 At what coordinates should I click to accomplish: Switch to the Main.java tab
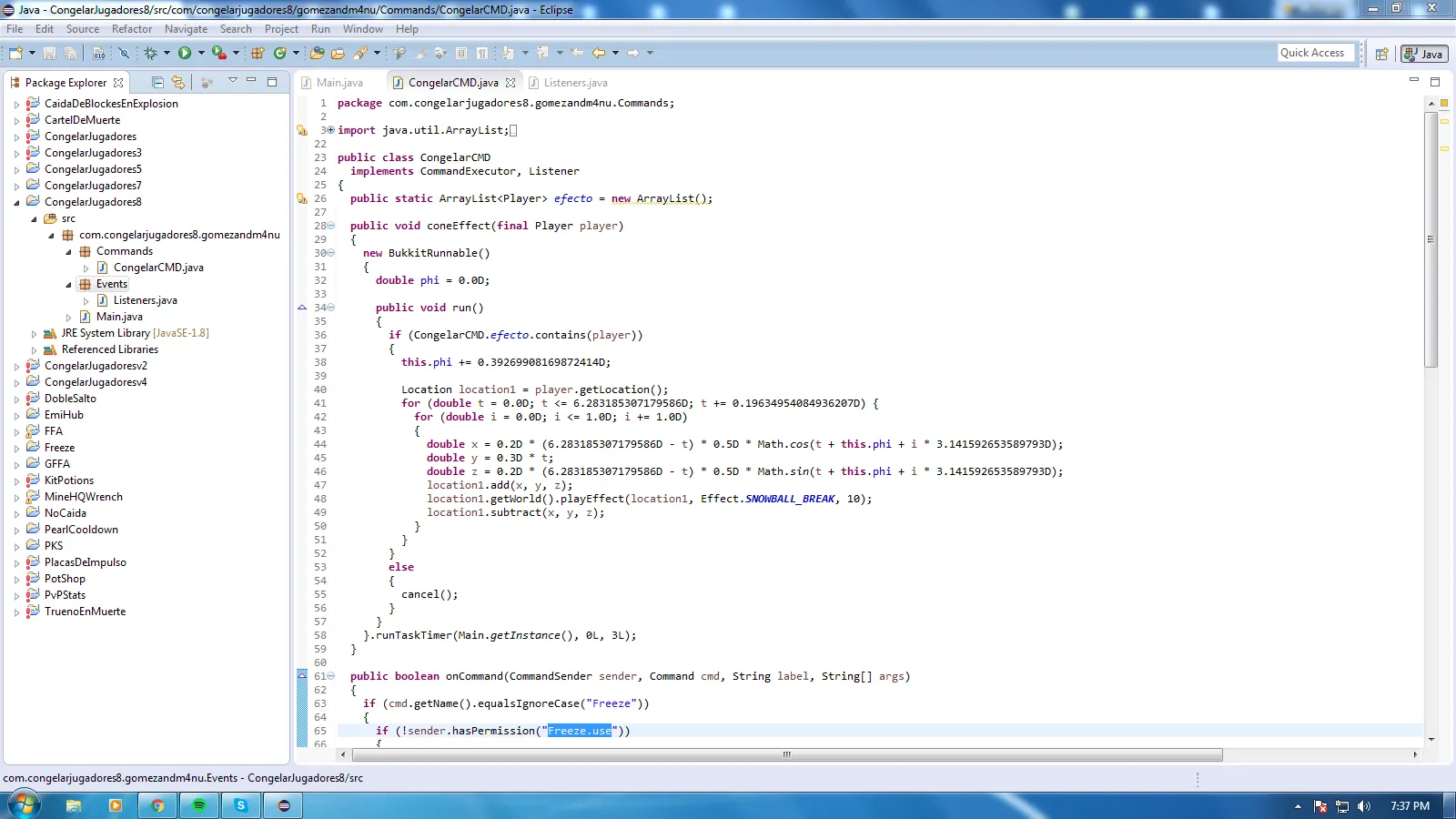pos(339,83)
